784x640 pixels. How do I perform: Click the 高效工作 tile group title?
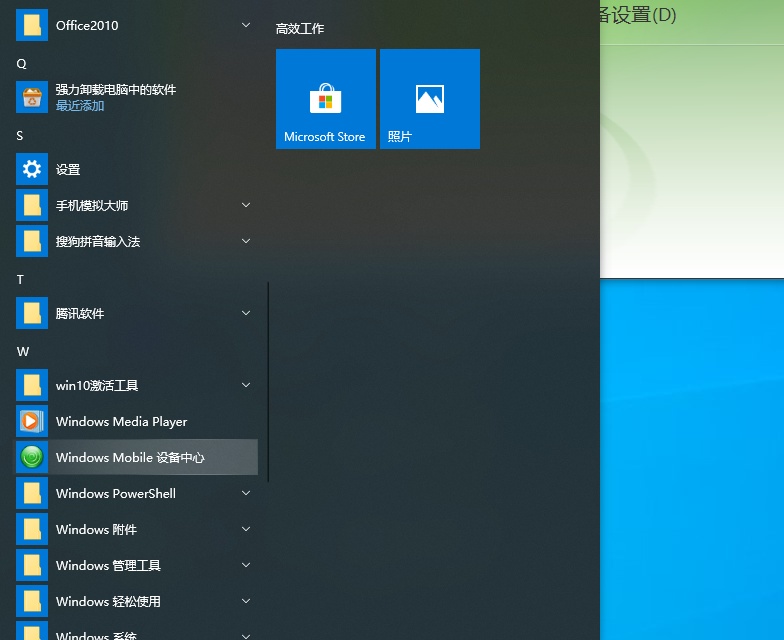click(300, 29)
